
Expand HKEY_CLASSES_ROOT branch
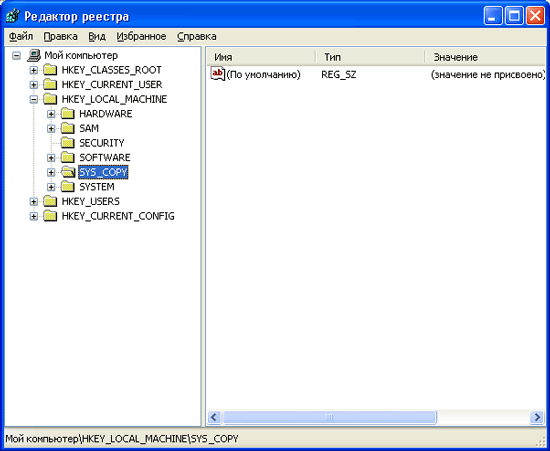(34, 70)
